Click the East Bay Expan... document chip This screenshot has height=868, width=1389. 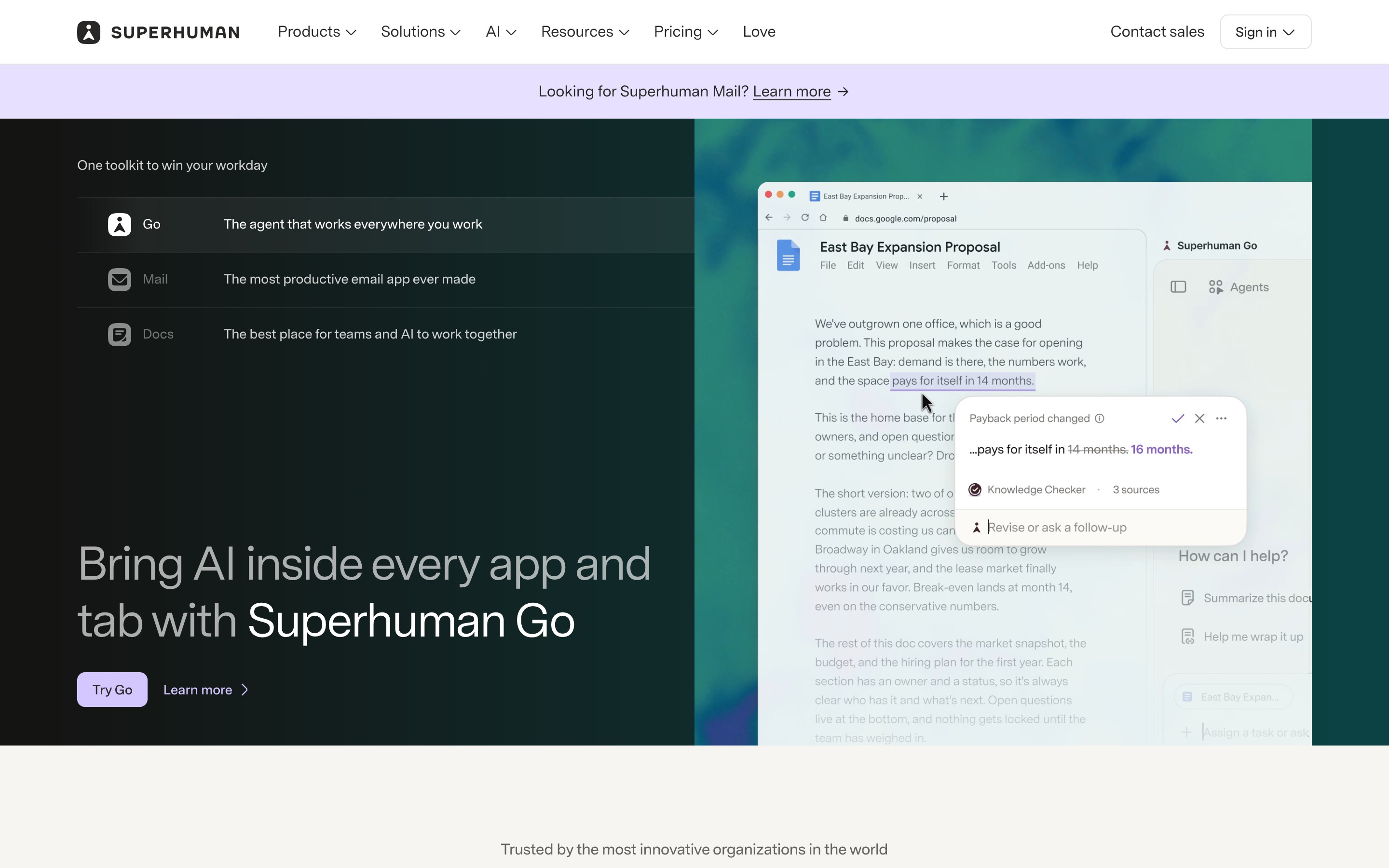click(1233, 696)
